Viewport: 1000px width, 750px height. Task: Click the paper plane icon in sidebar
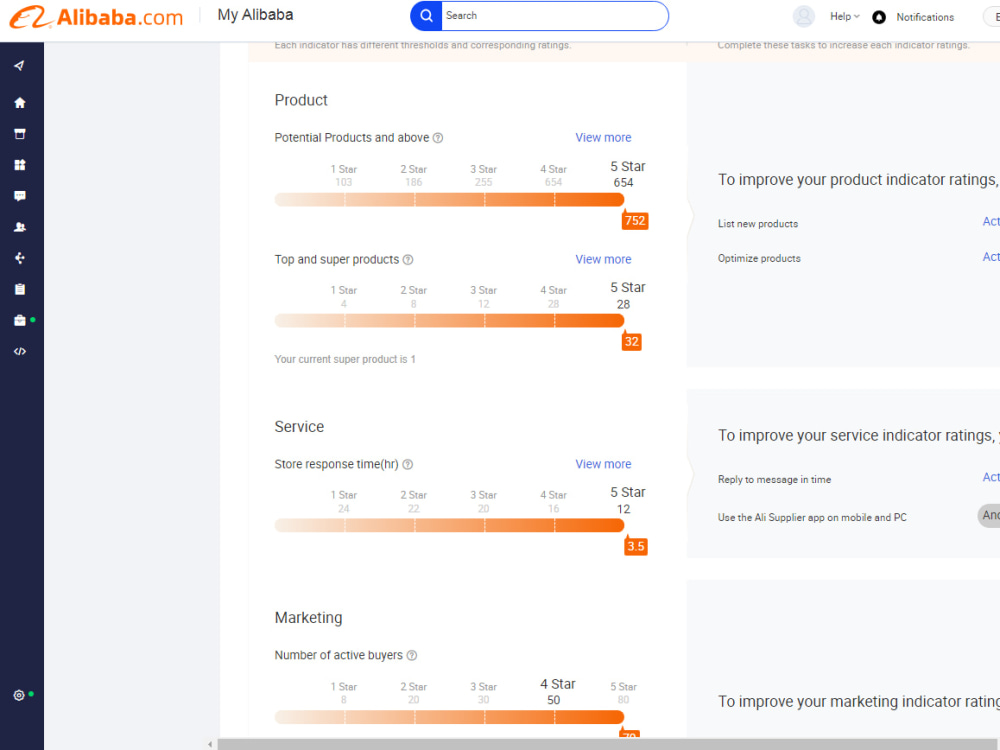pos(20,66)
